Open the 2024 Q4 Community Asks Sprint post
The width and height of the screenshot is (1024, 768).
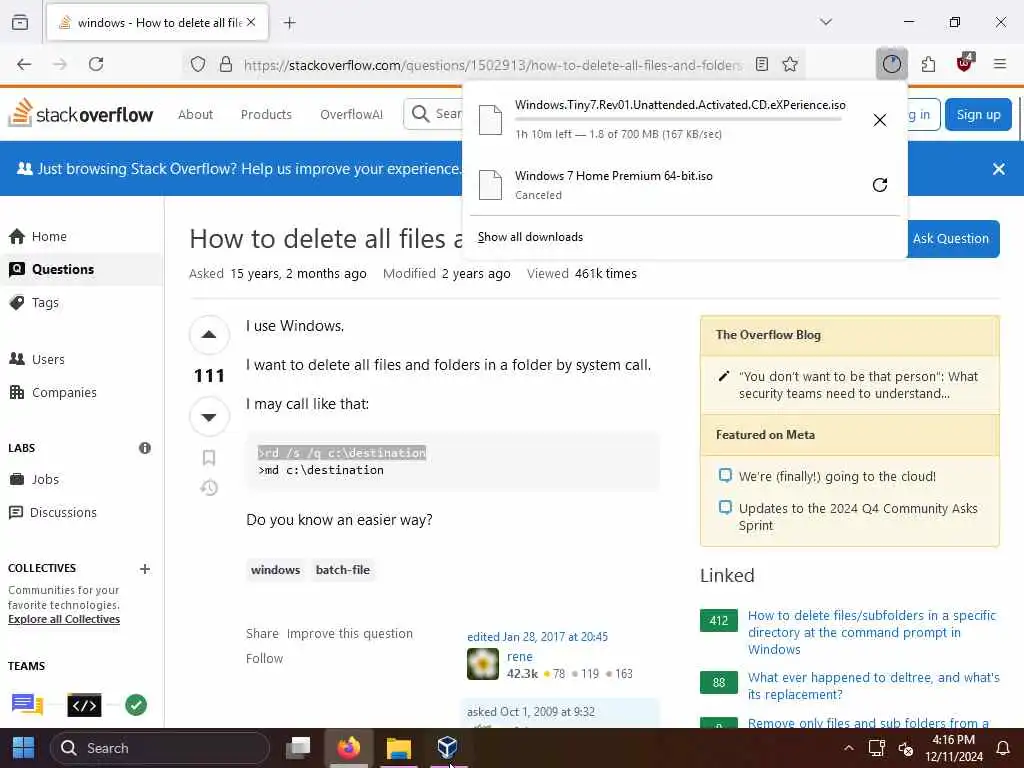[858, 517]
